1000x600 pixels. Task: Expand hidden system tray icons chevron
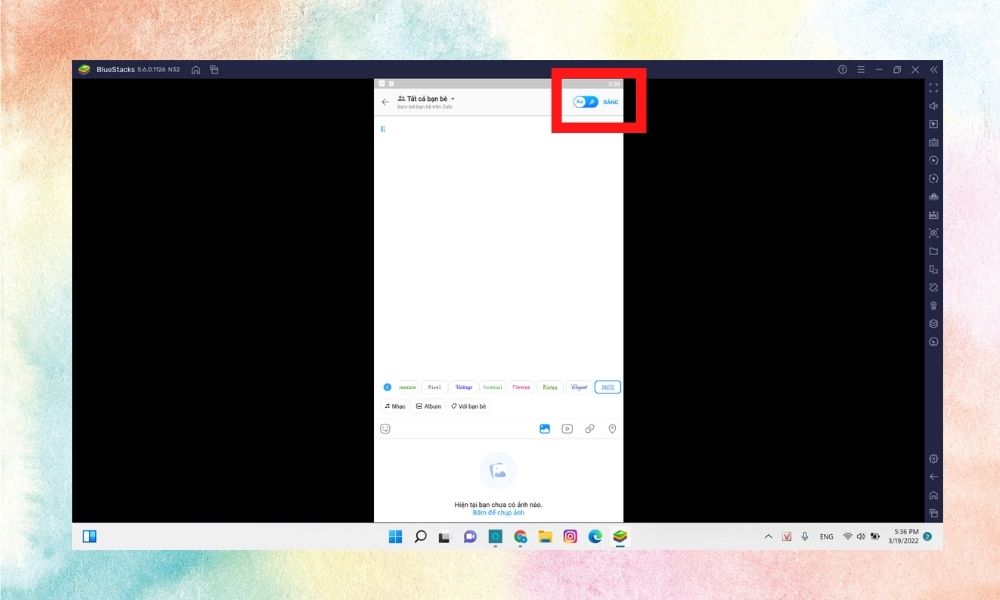(768, 537)
